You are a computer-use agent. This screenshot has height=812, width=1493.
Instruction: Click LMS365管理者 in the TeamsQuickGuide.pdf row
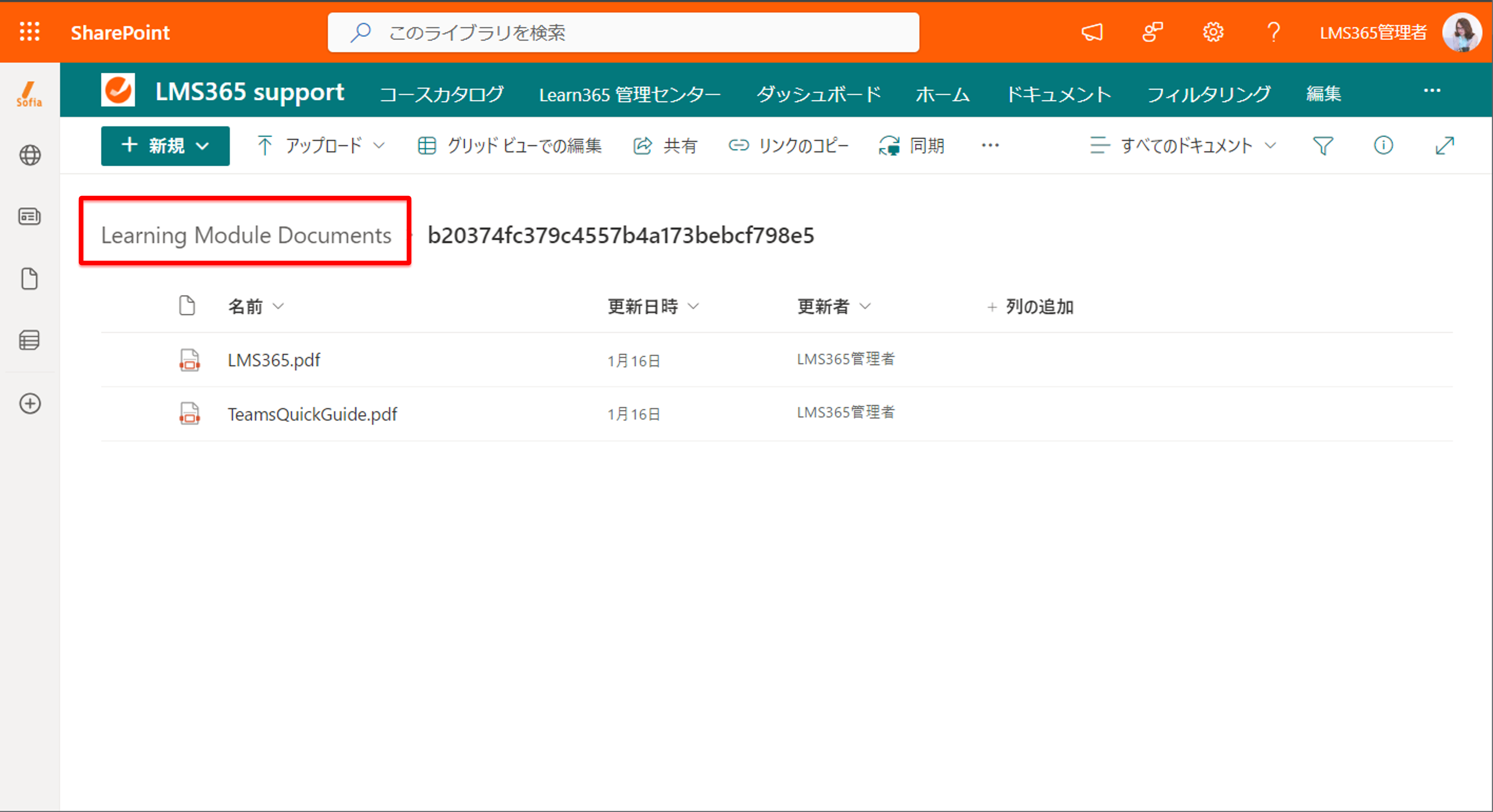tap(846, 413)
